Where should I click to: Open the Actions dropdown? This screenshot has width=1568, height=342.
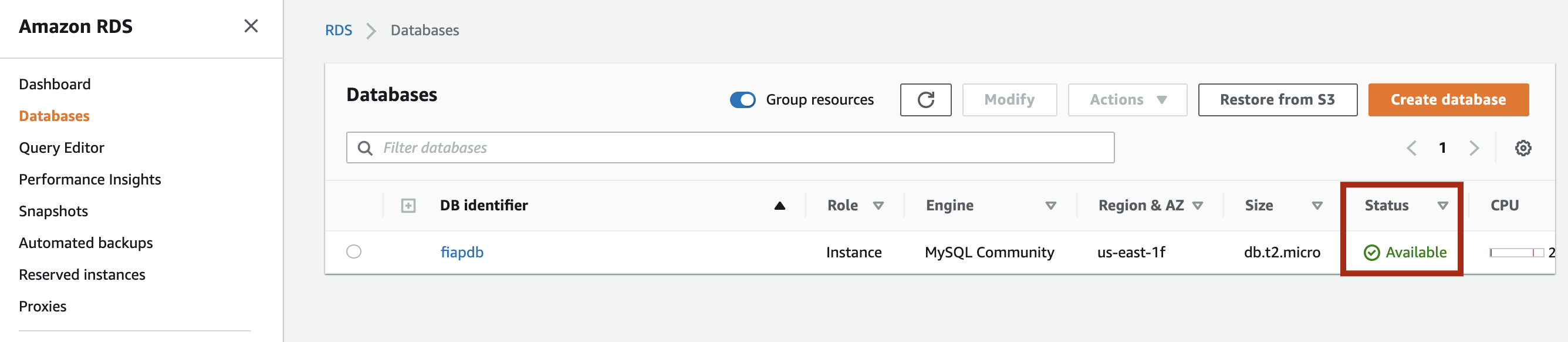click(1127, 100)
